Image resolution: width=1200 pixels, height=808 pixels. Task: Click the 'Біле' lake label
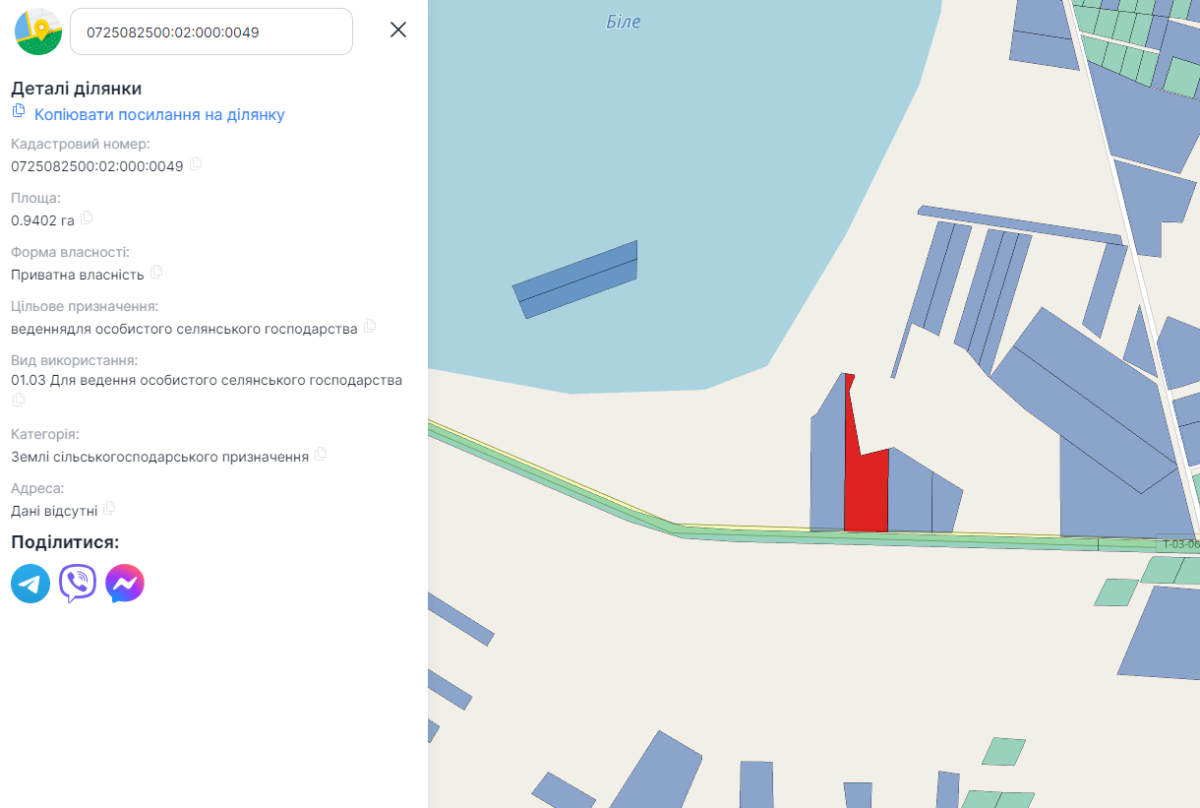(623, 22)
